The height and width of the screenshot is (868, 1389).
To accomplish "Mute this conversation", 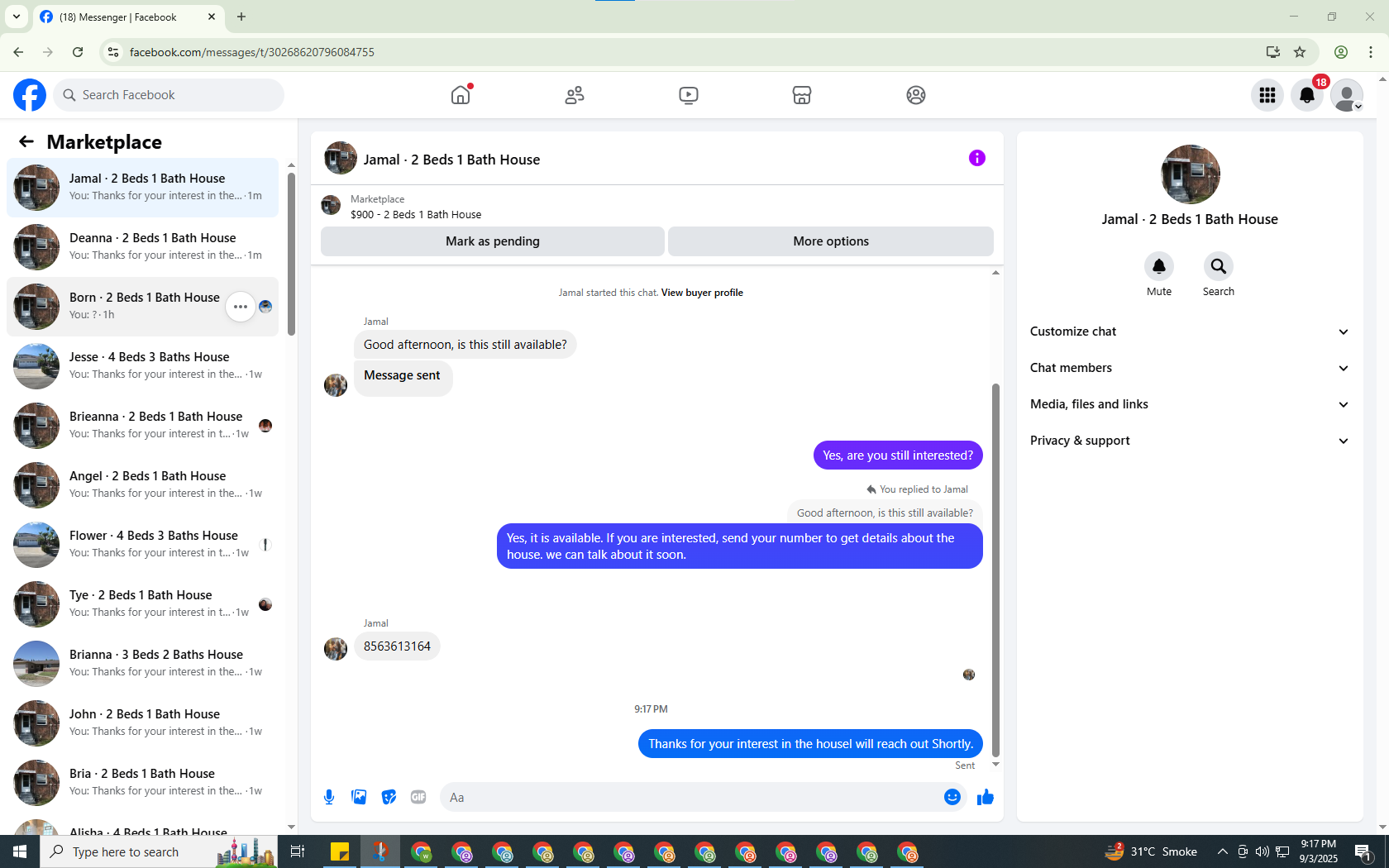I will pyautogui.click(x=1159, y=266).
